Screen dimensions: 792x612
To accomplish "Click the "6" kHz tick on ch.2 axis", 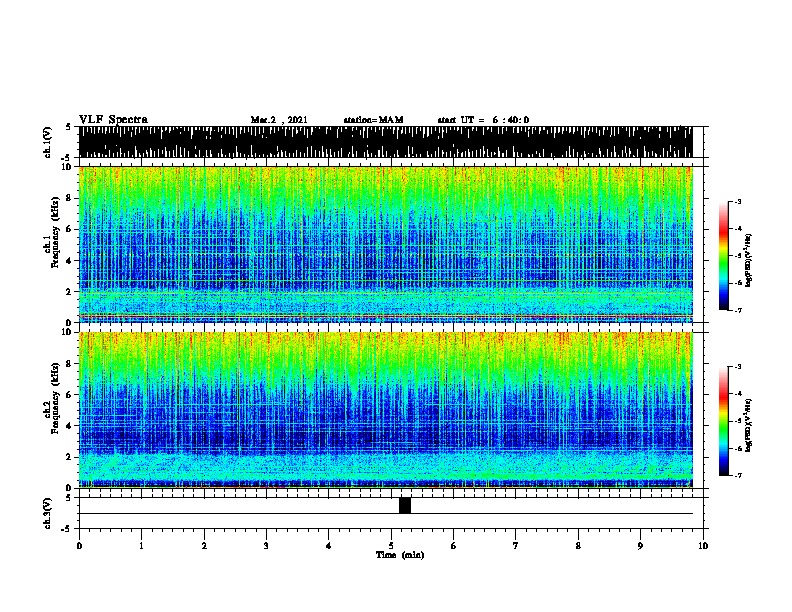I will (x=69, y=395).
